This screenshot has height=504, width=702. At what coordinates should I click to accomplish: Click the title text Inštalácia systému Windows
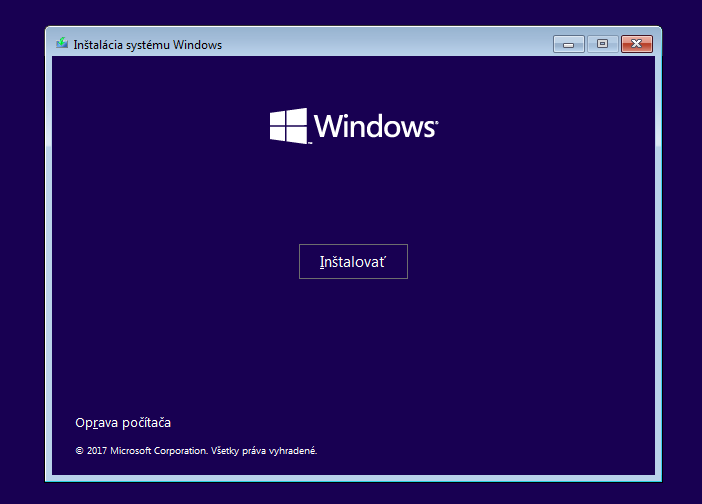tap(148, 45)
